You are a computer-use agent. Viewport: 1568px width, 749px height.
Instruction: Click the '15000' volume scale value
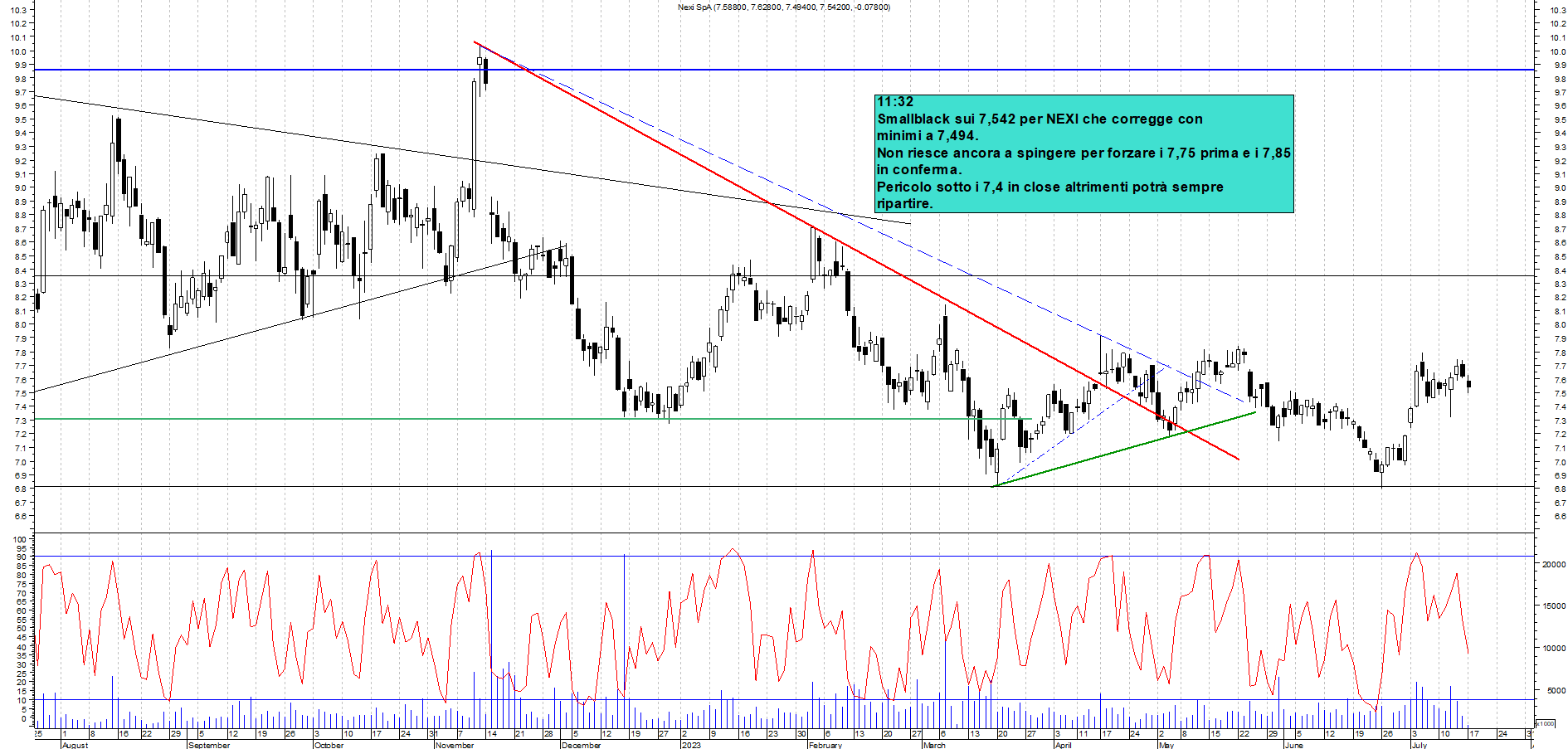click(x=1553, y=606)
